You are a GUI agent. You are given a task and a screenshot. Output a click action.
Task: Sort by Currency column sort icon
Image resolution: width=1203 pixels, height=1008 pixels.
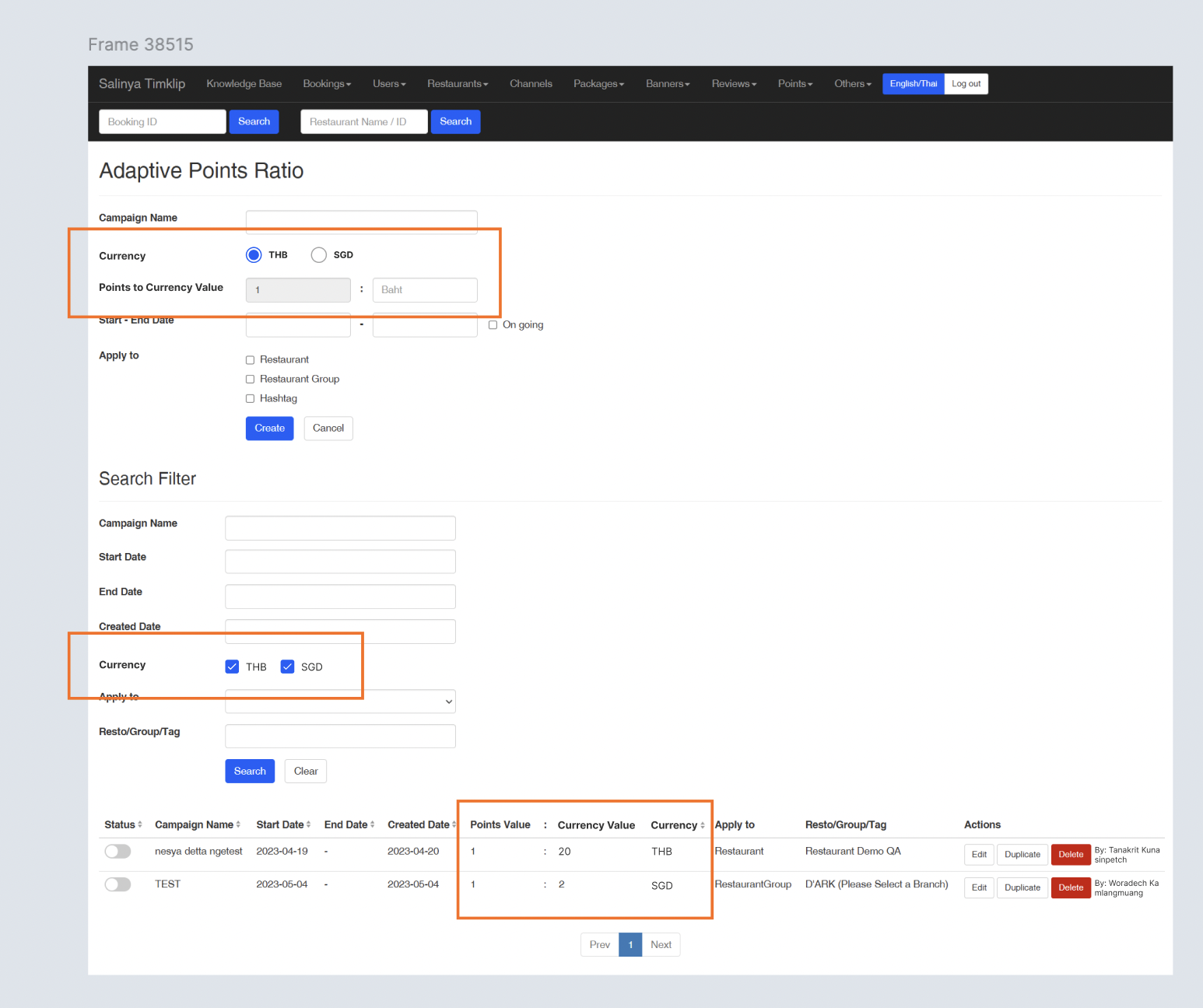tap(702, 825)
